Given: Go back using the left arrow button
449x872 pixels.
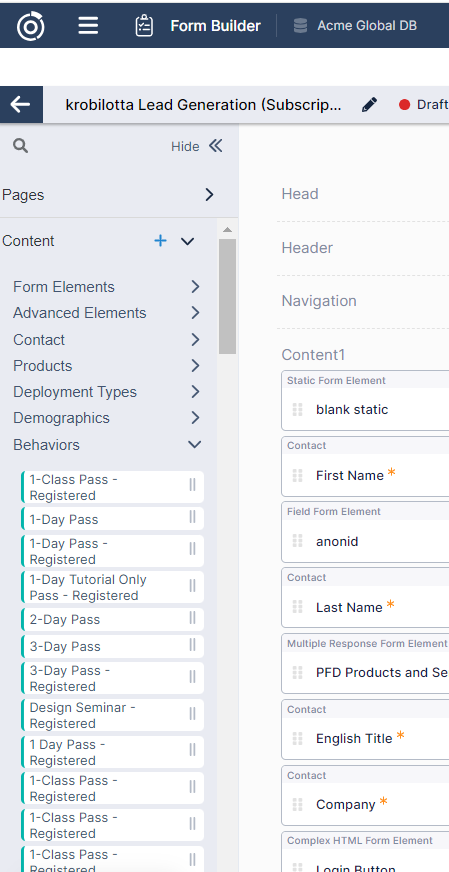Looking at the screenshot, I should (21, 105).
